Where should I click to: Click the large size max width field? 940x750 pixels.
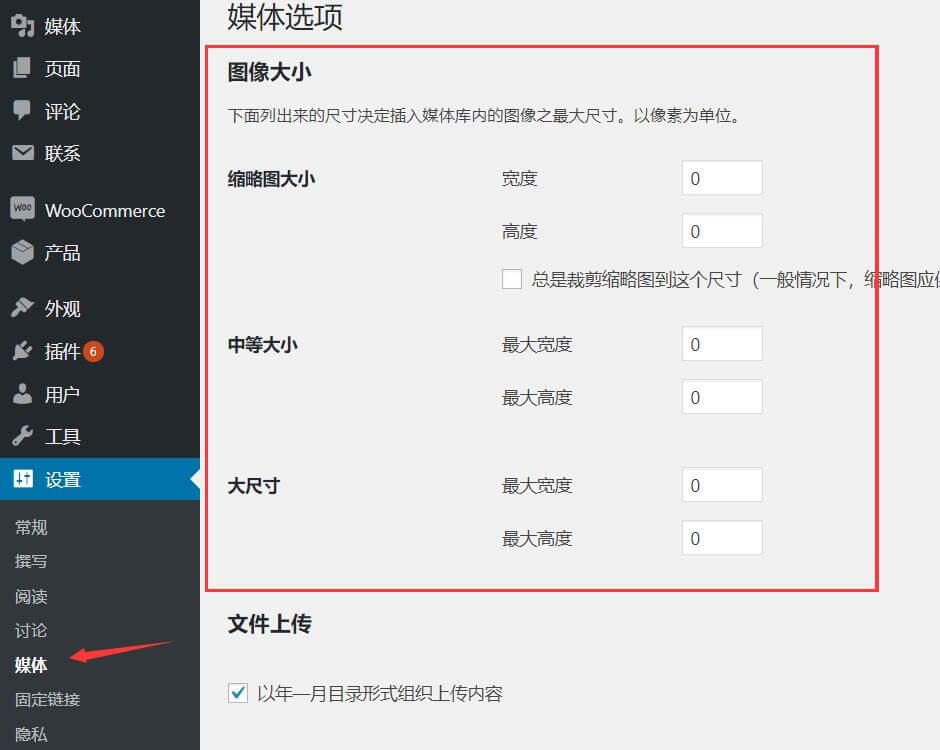coord(721,486)
